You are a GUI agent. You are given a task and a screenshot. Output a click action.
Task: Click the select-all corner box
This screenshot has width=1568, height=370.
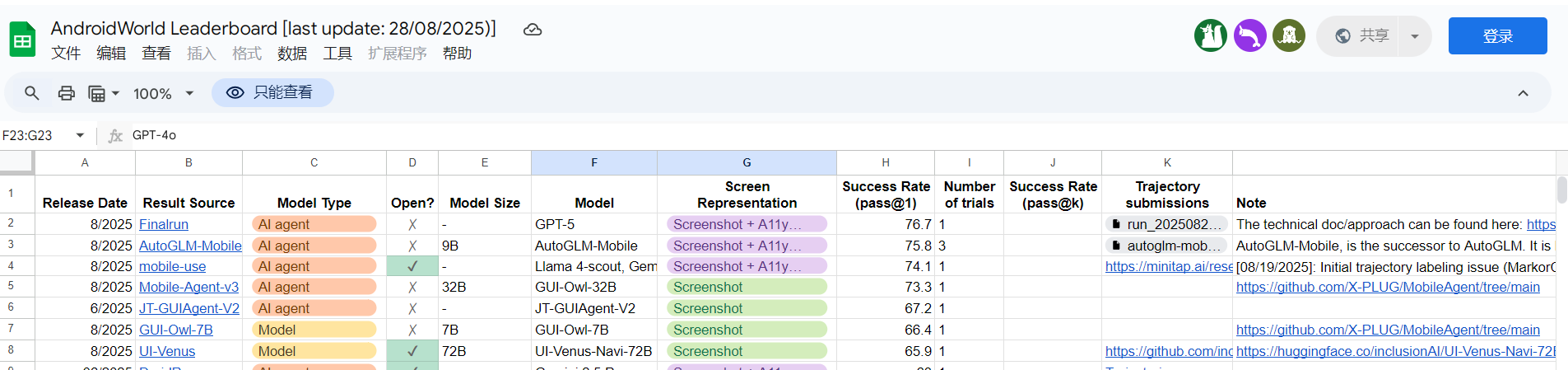pos(16,162)
